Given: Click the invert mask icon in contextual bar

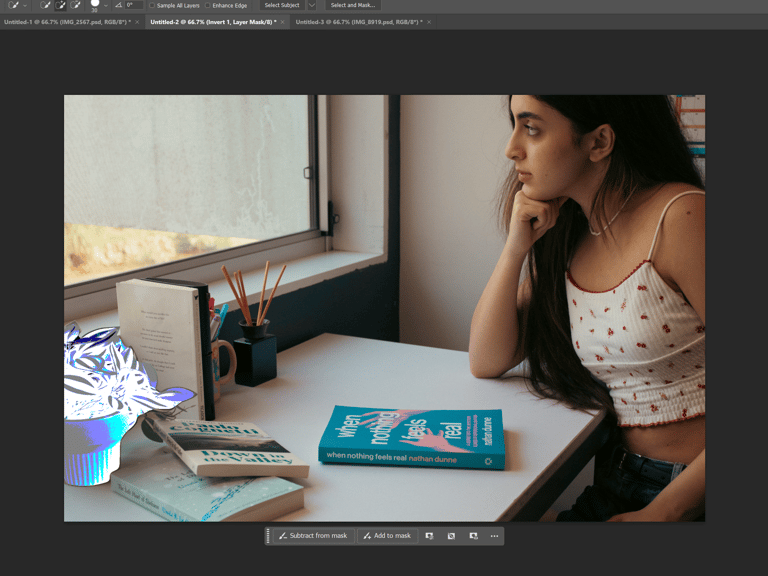Looking at the screenshot, I should click(x=451, y=536).
